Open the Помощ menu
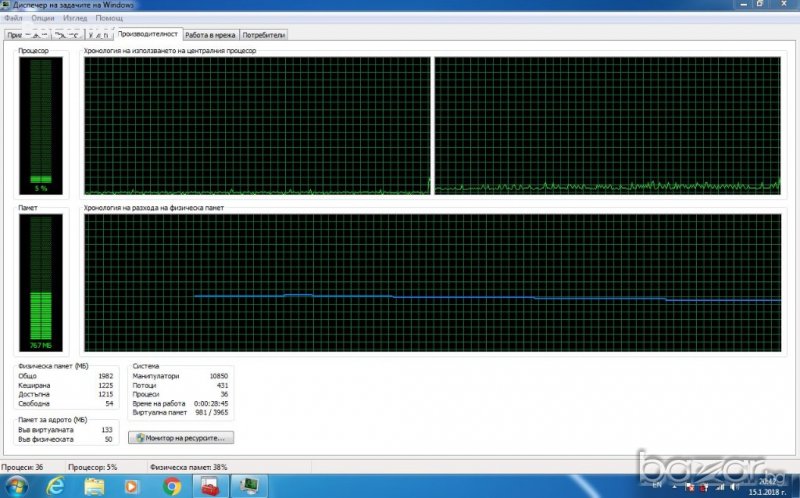The height and width of the screenshot is (498, 800). point(110,18)
